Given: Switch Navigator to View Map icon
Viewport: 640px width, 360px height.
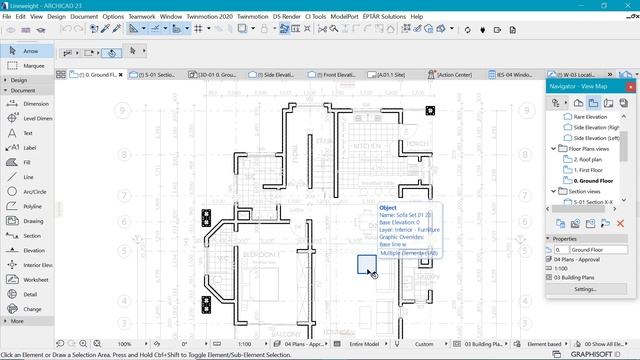Looking at the screenshot, I should click(593, 103).
